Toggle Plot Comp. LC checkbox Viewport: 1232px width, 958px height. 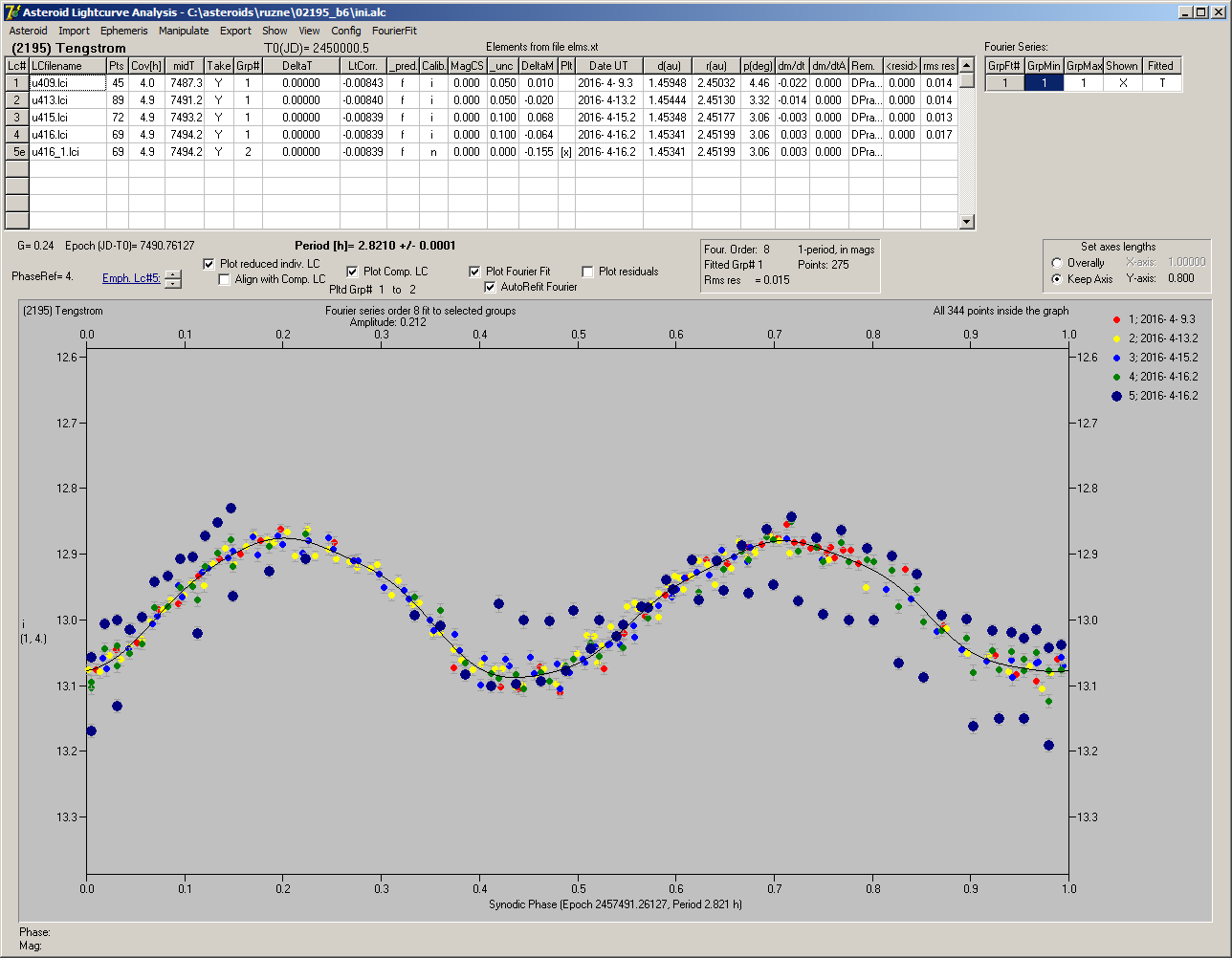click(352, 272)
